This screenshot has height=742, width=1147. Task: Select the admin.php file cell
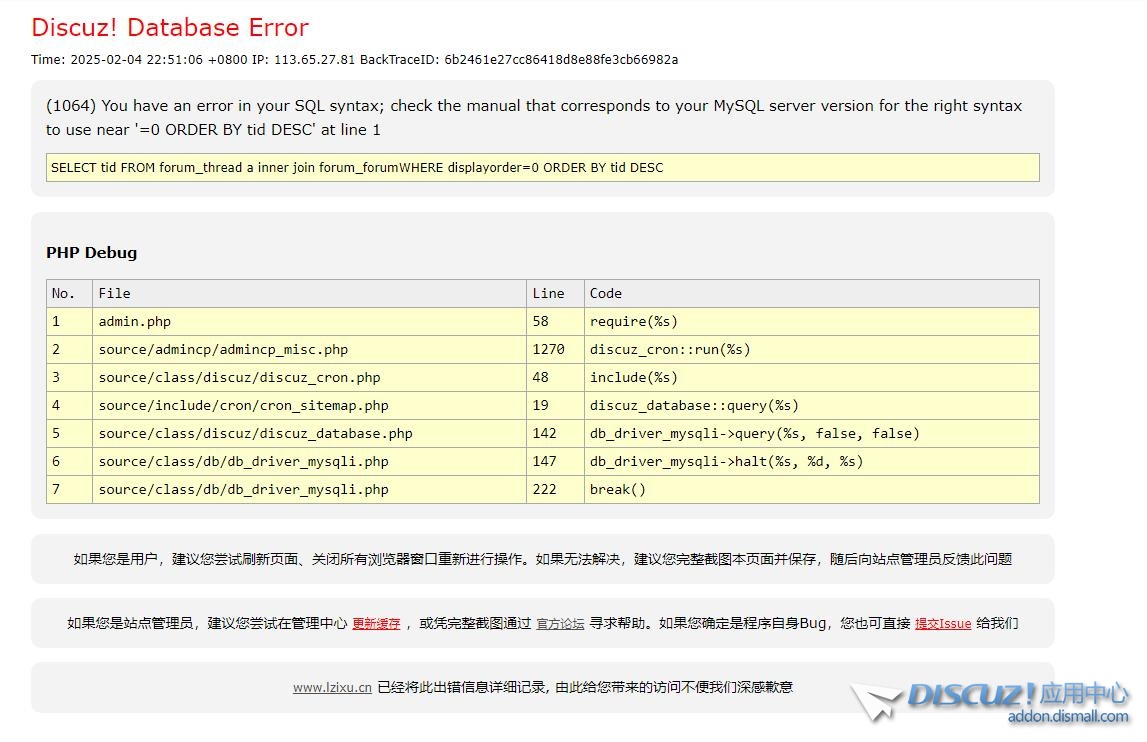[x=309, y=321]
